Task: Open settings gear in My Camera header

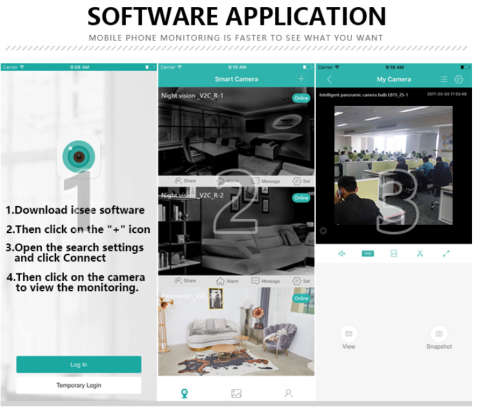Action: pos(459,79)
